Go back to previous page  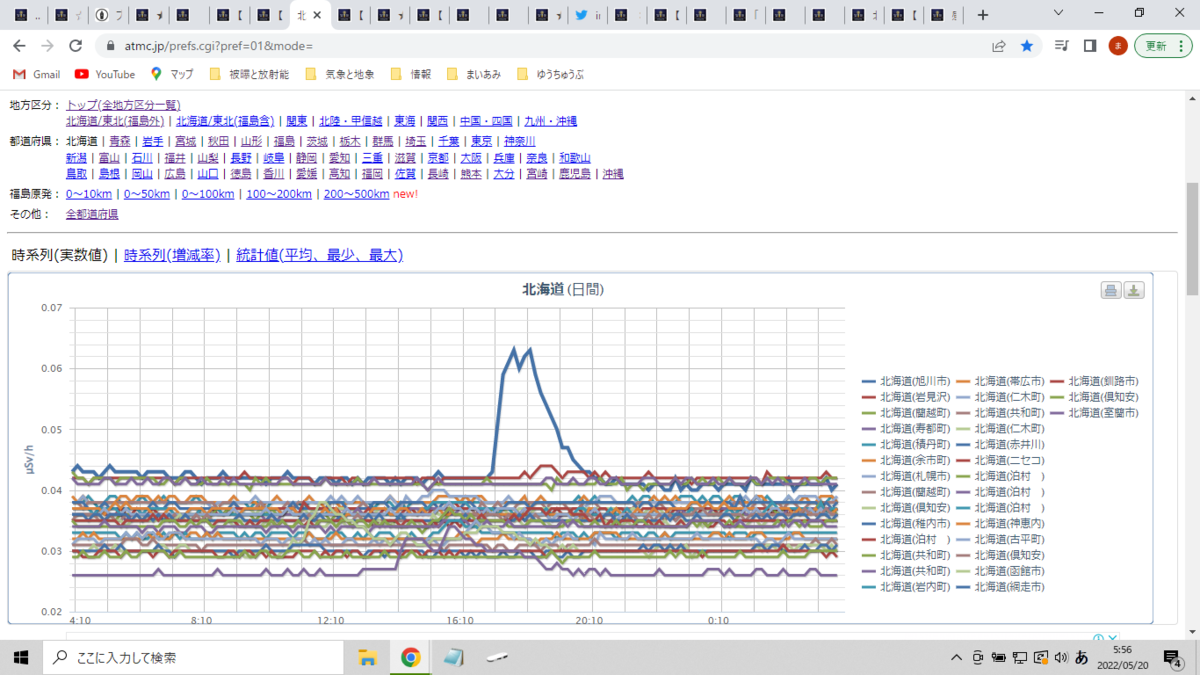click(19, 46)
